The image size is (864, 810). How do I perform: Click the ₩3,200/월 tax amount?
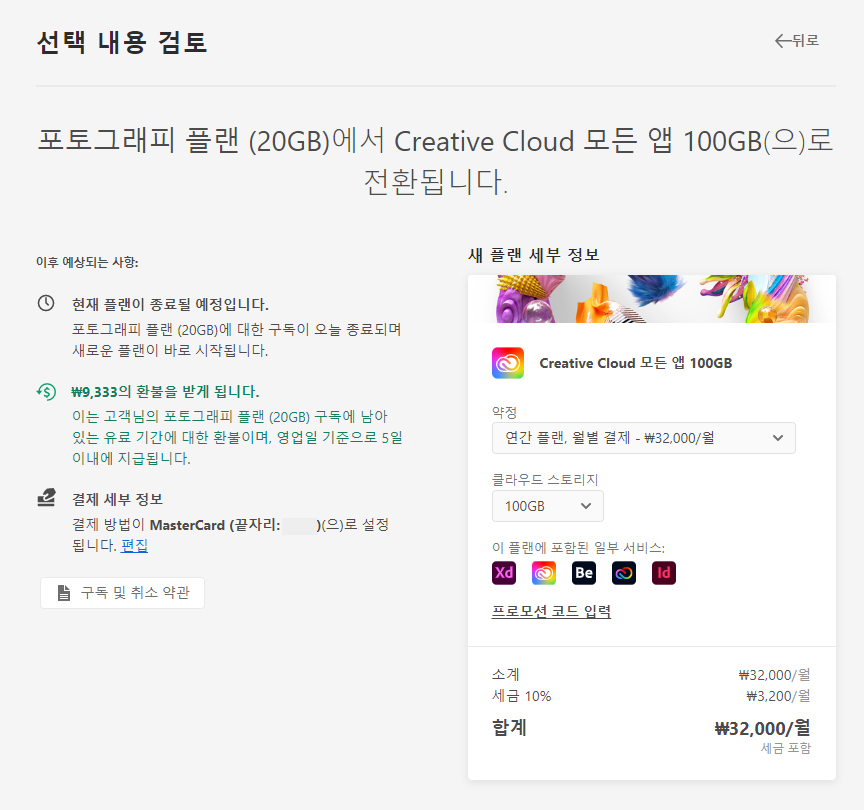coord(778,696)
